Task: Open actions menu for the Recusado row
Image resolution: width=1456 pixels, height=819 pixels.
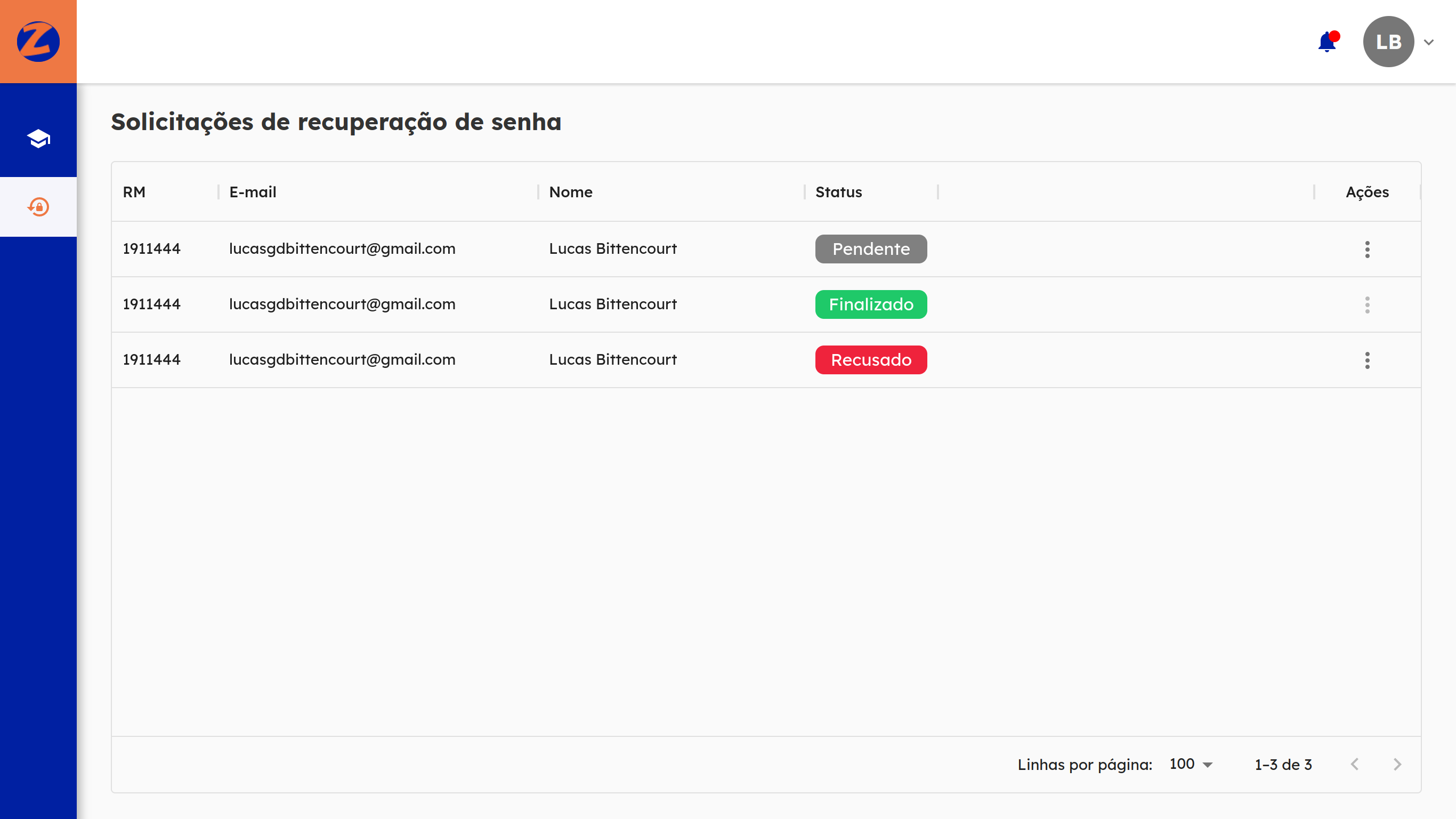Action: click(1366, 360)
